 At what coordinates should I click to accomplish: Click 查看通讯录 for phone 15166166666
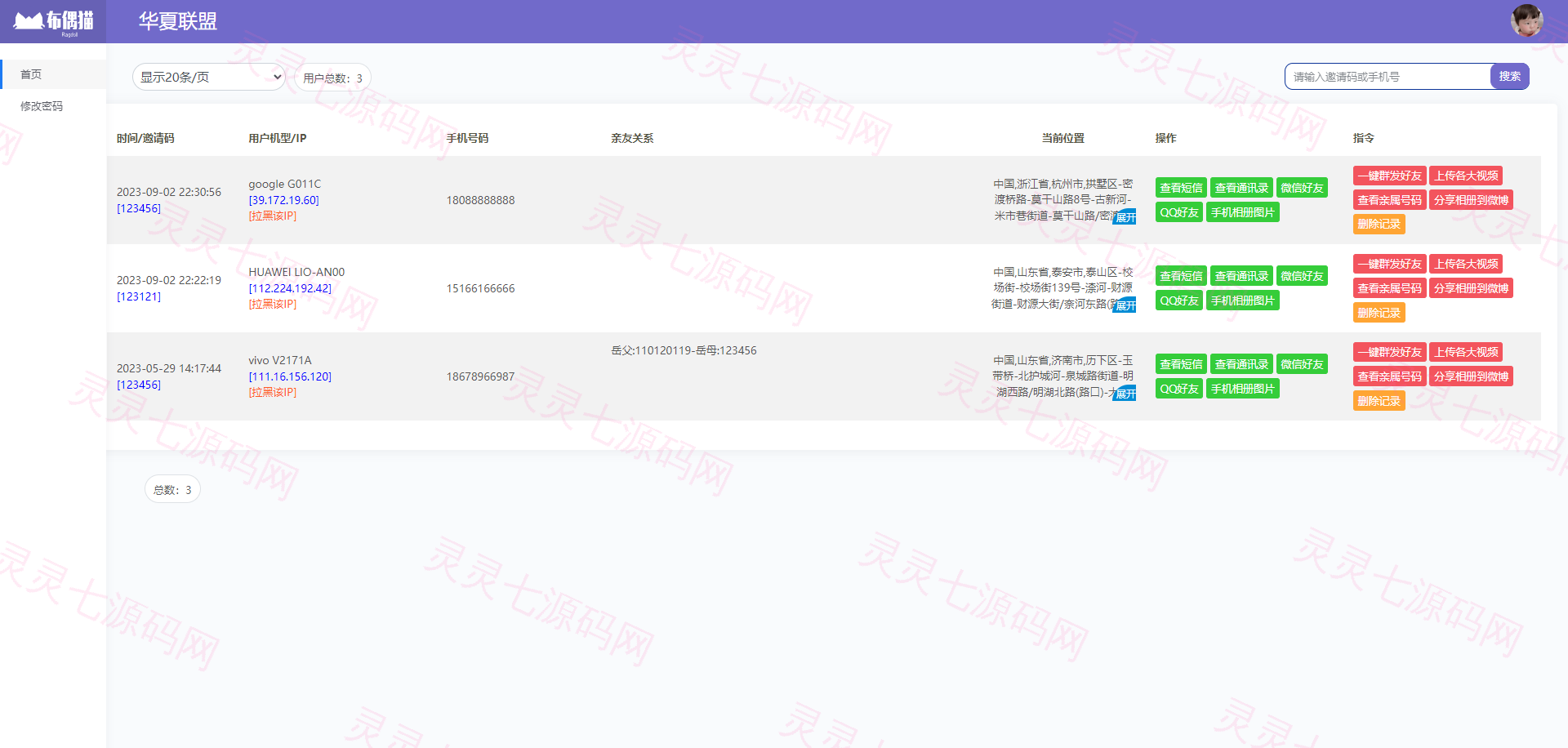pyautogui.click(x=1241, y=276)
